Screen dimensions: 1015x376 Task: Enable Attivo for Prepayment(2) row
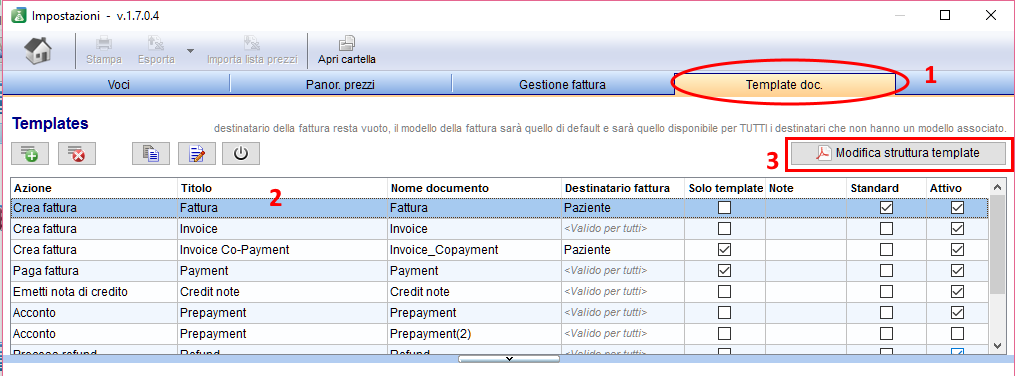(957, 333)
